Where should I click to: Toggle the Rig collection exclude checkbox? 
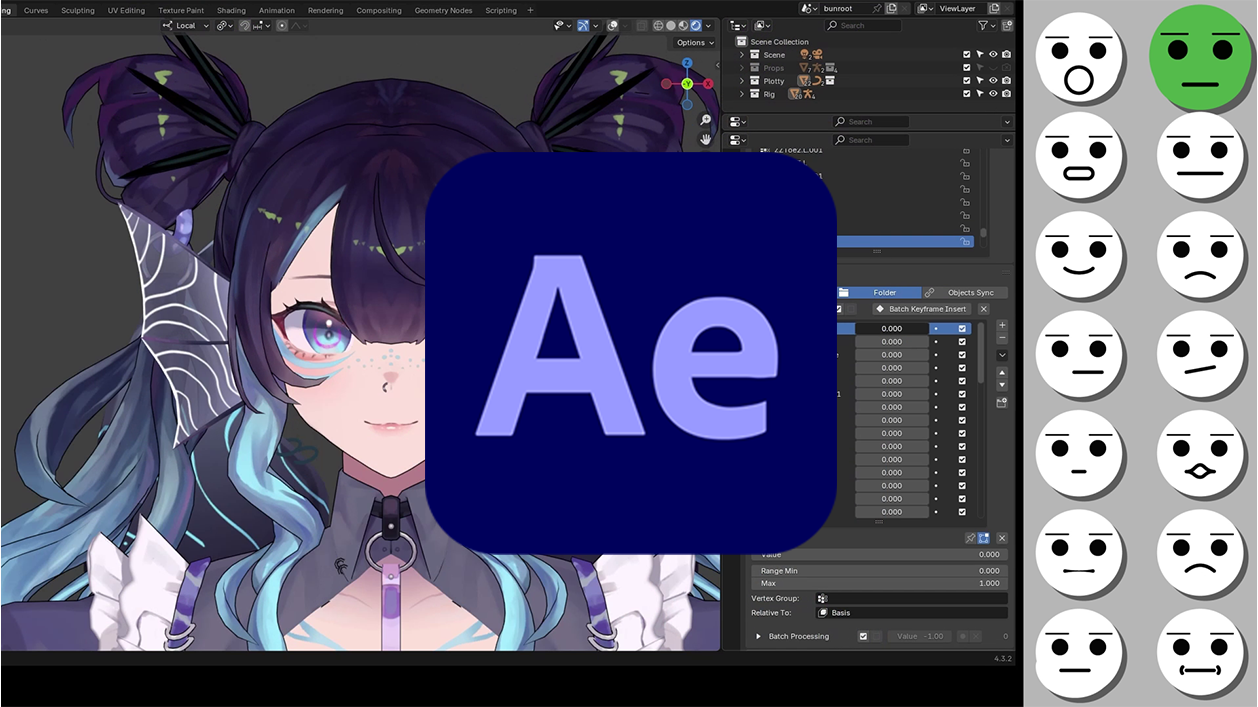(967, 94)
